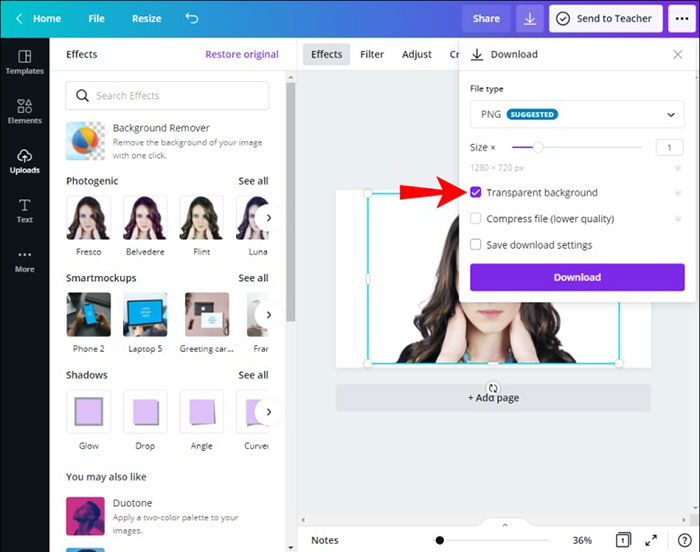Click the Restore original link
Image resolution: width=700 pixels, height=552 pixels.
pyautogui.click(x=242, y=54)
